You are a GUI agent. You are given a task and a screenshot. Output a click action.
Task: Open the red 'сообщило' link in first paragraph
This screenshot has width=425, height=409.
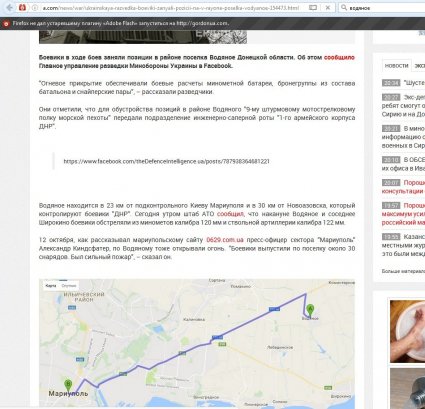[339, 57]
